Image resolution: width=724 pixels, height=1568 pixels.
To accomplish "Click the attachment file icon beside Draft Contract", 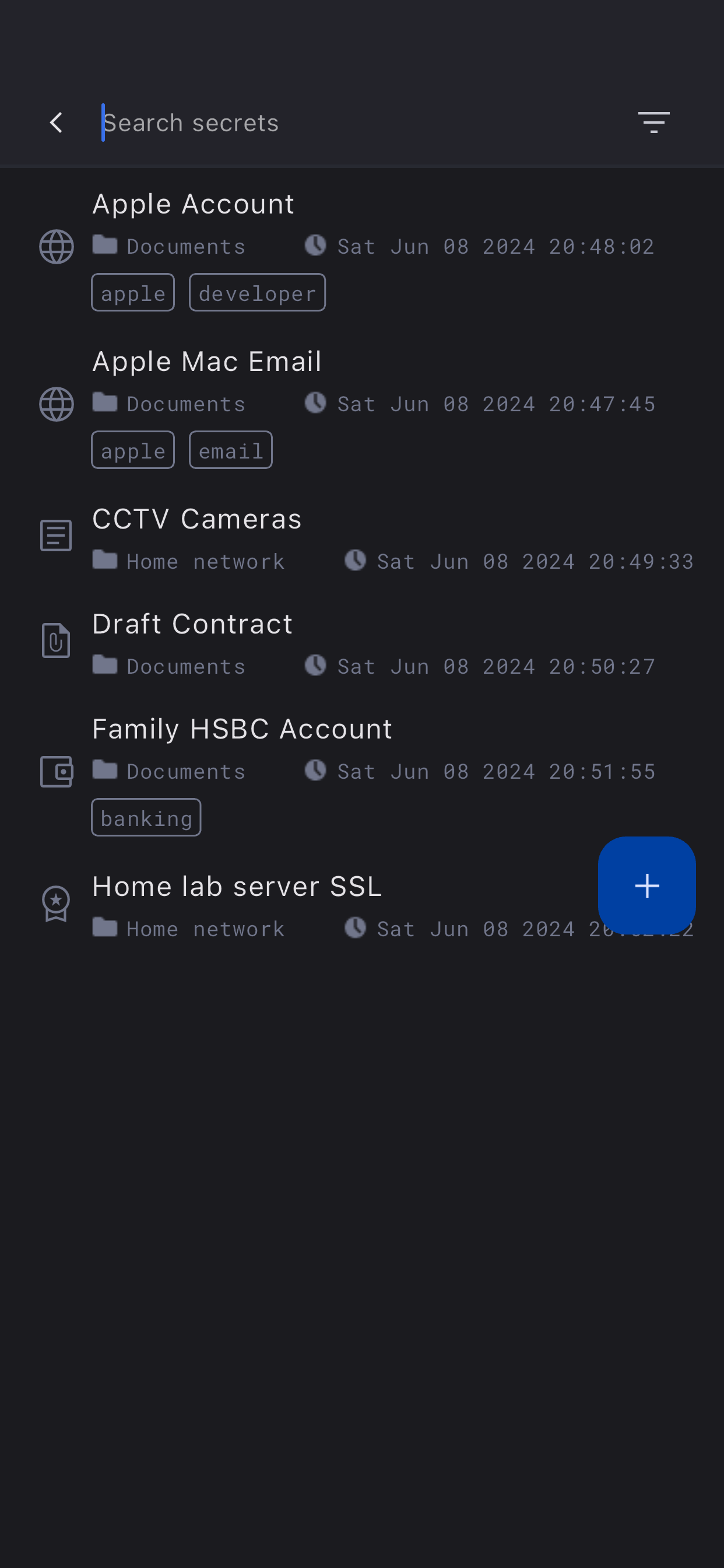I will 56,640.
